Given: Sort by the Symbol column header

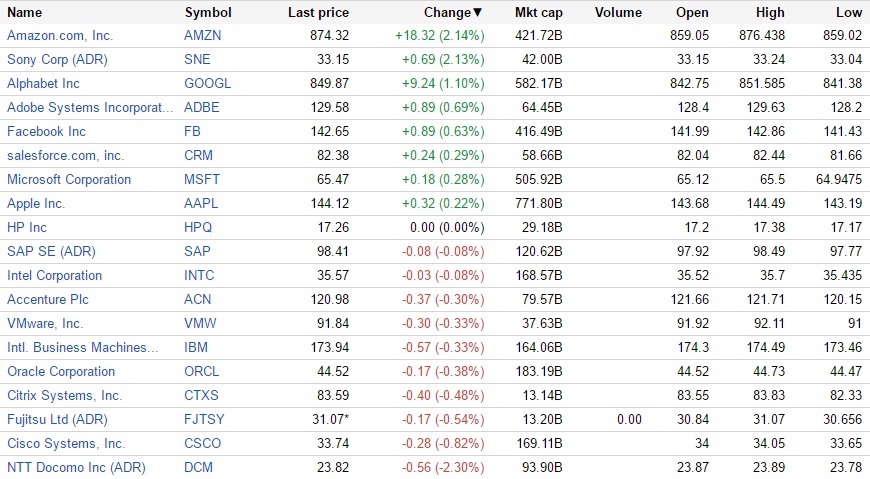Looking at the screenshot, I should (208, 13).
